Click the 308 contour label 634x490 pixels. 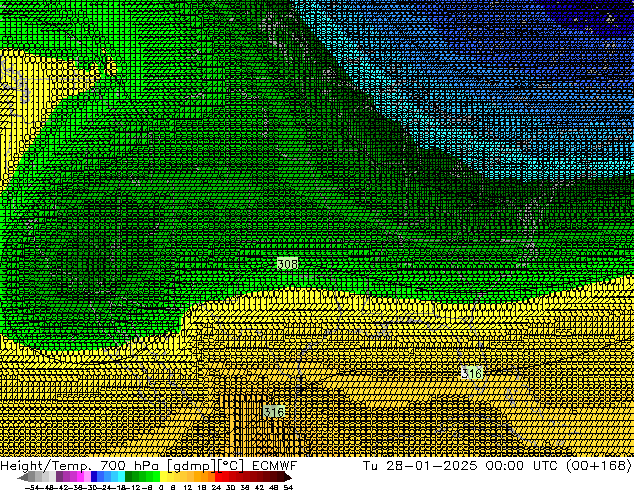(287, 264)
